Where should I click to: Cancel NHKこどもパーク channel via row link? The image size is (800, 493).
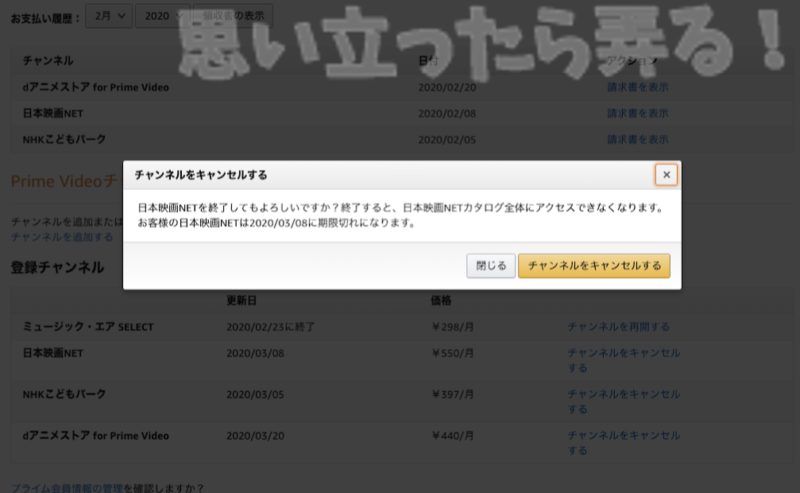point(623,402)
